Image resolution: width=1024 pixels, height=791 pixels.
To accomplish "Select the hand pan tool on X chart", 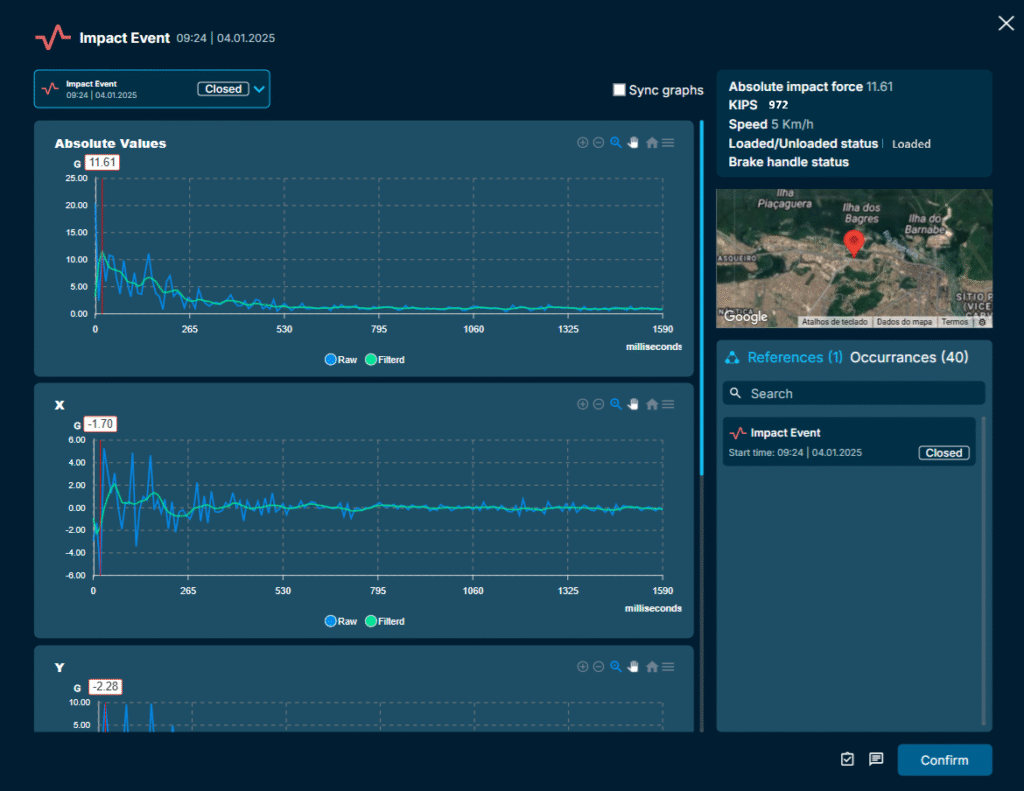I will tap(633, 405).
